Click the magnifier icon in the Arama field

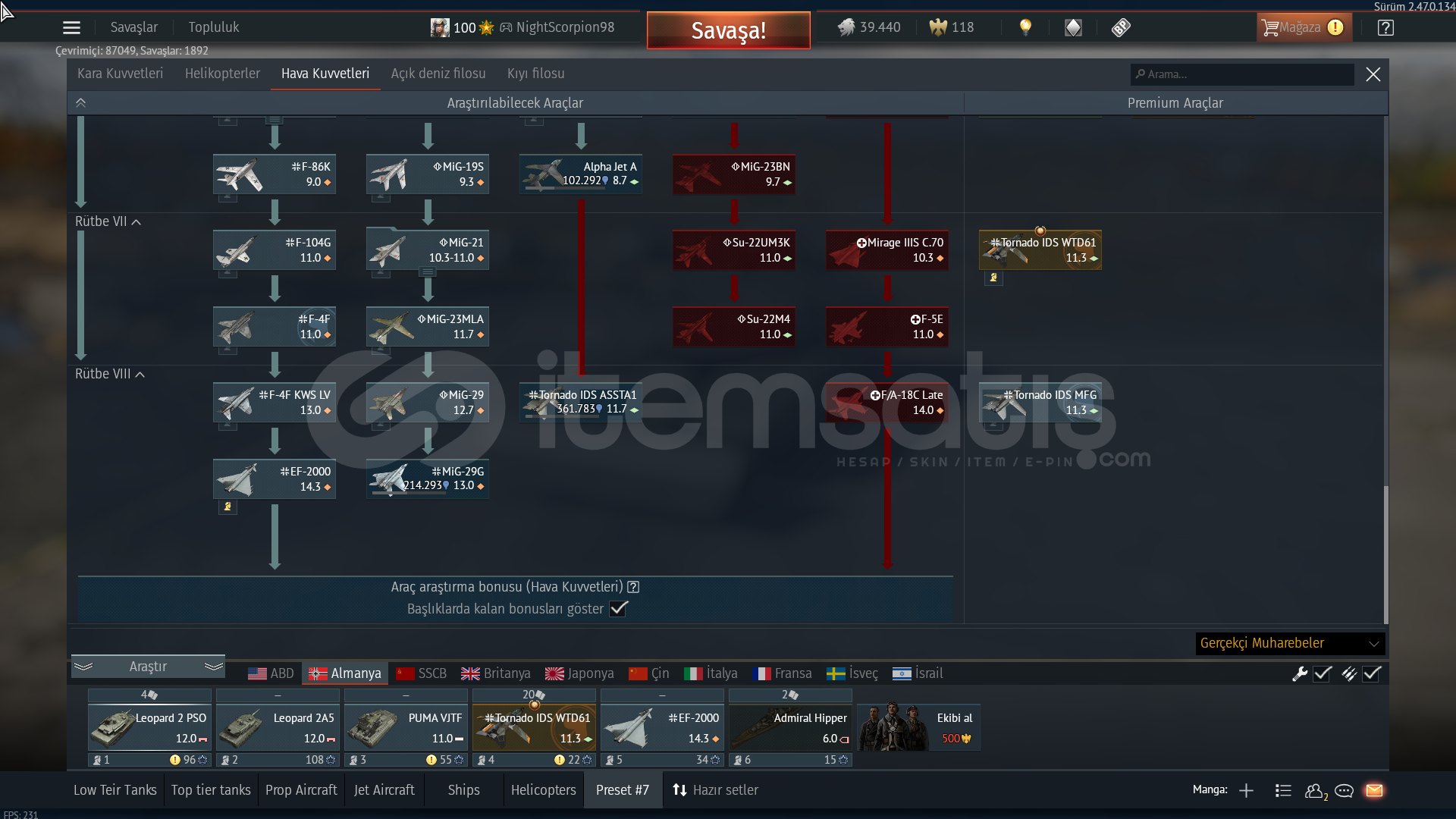[1140, 74]
